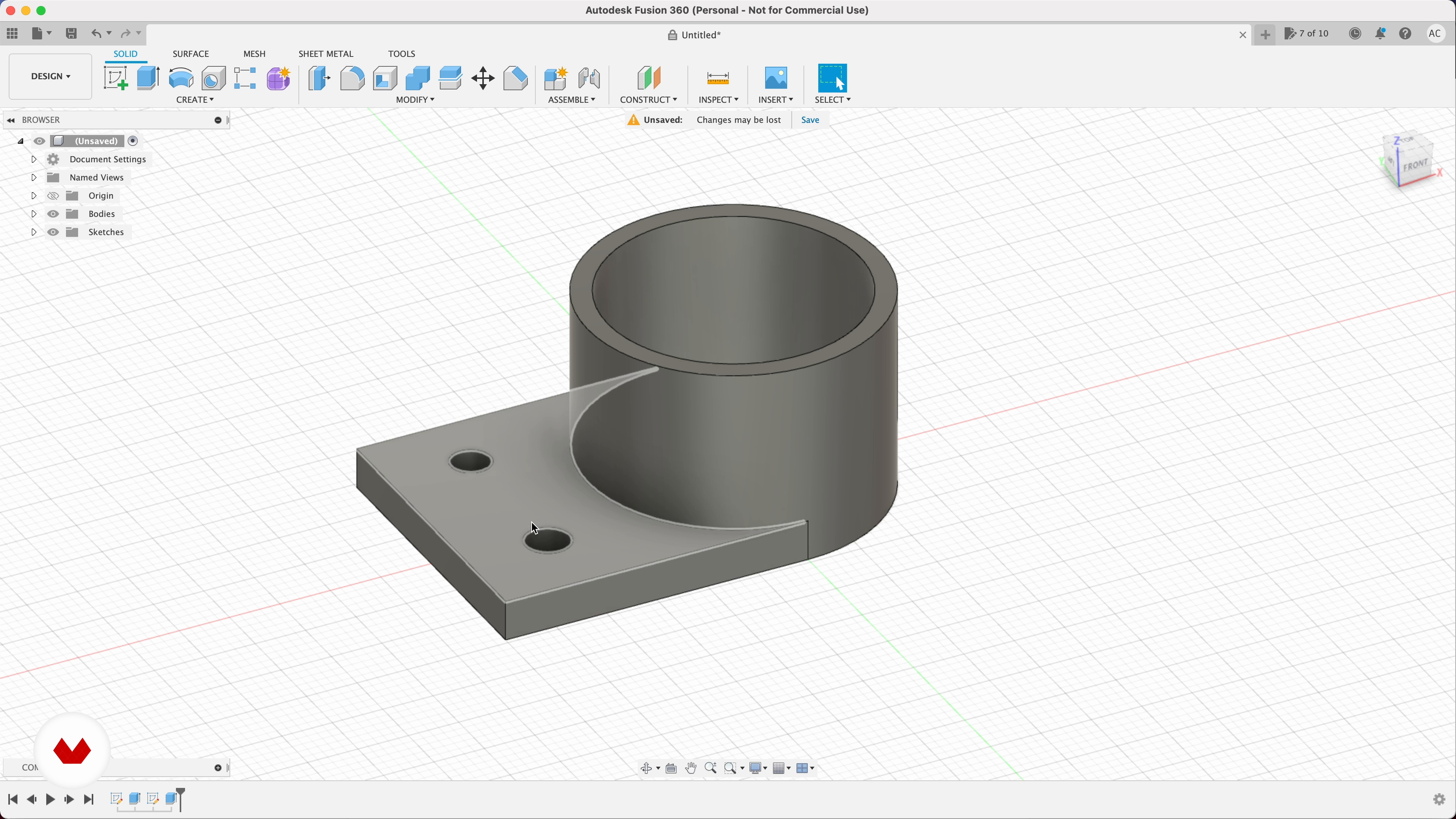Collapse the BROWSER panel arrows
1456x819 pixels.
point(11,120)
